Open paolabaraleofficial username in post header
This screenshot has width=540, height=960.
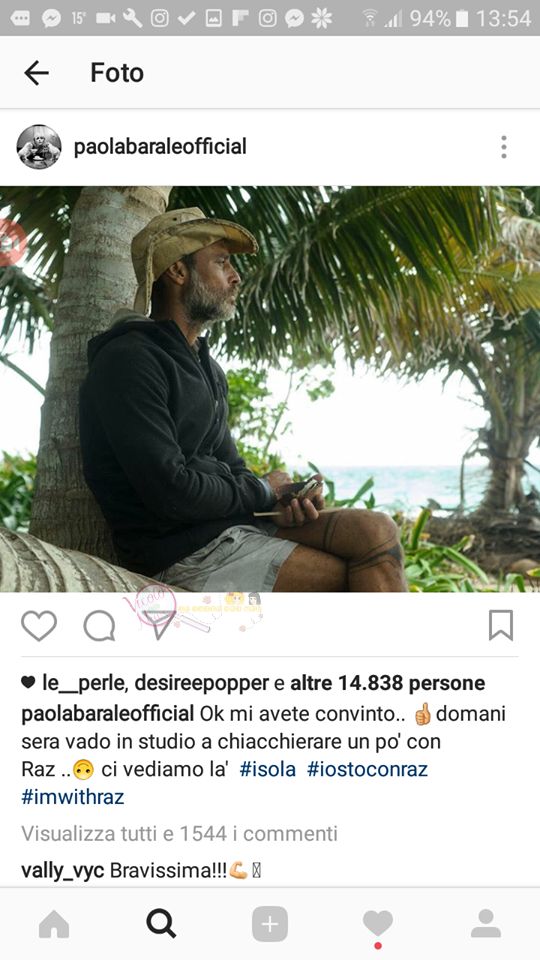(x=160, y=147)
